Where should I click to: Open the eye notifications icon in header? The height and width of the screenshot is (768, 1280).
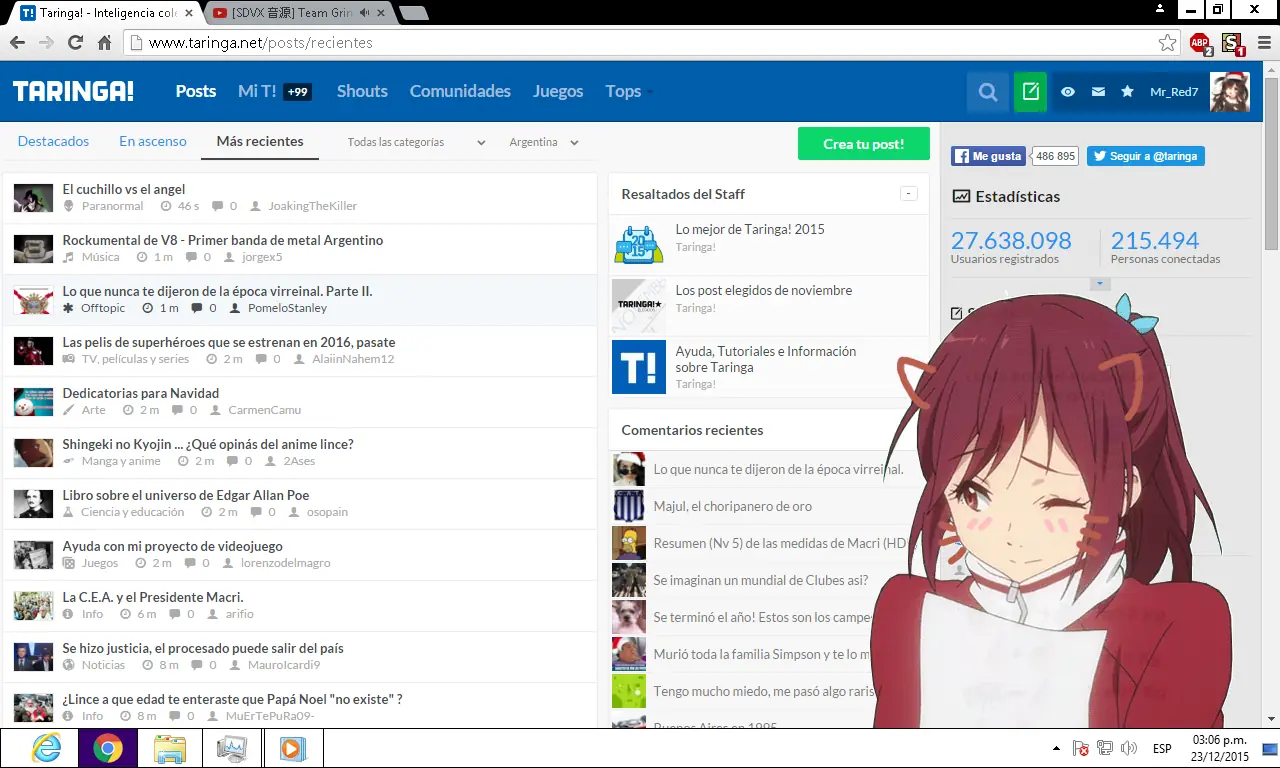[x=1068, y=92]
